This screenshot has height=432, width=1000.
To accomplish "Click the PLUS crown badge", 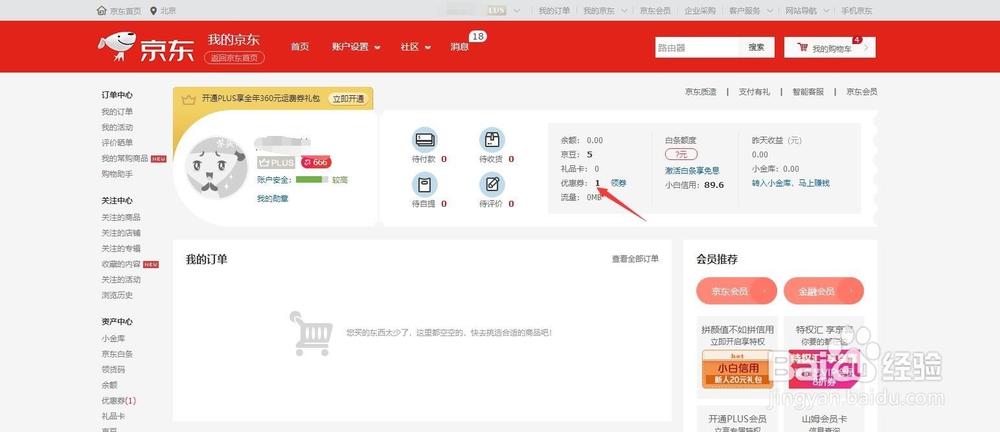I will (276, 162).
